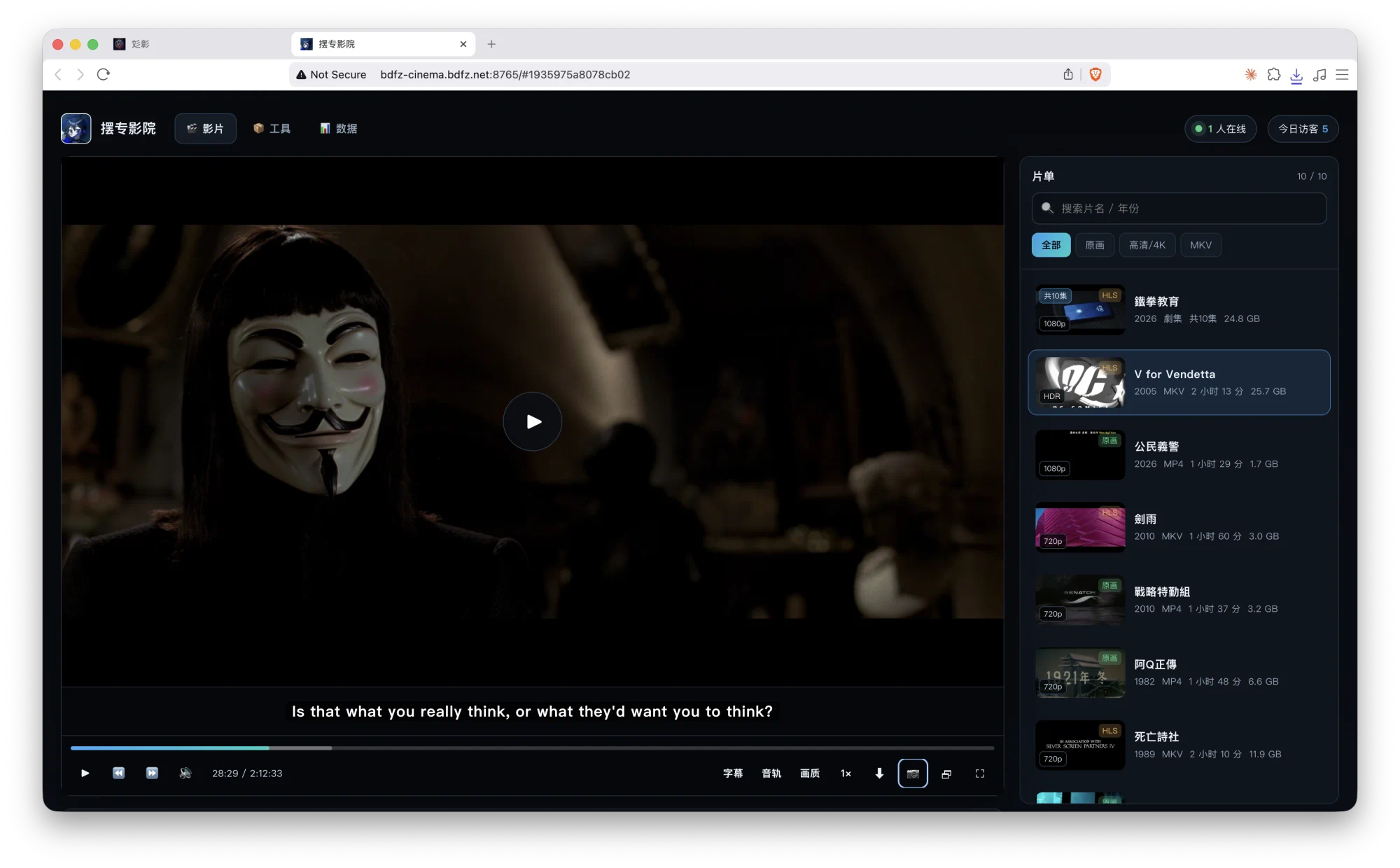Open the 影片 tab
Viewport: 1400px width, 868px height.
click(205, 129)
